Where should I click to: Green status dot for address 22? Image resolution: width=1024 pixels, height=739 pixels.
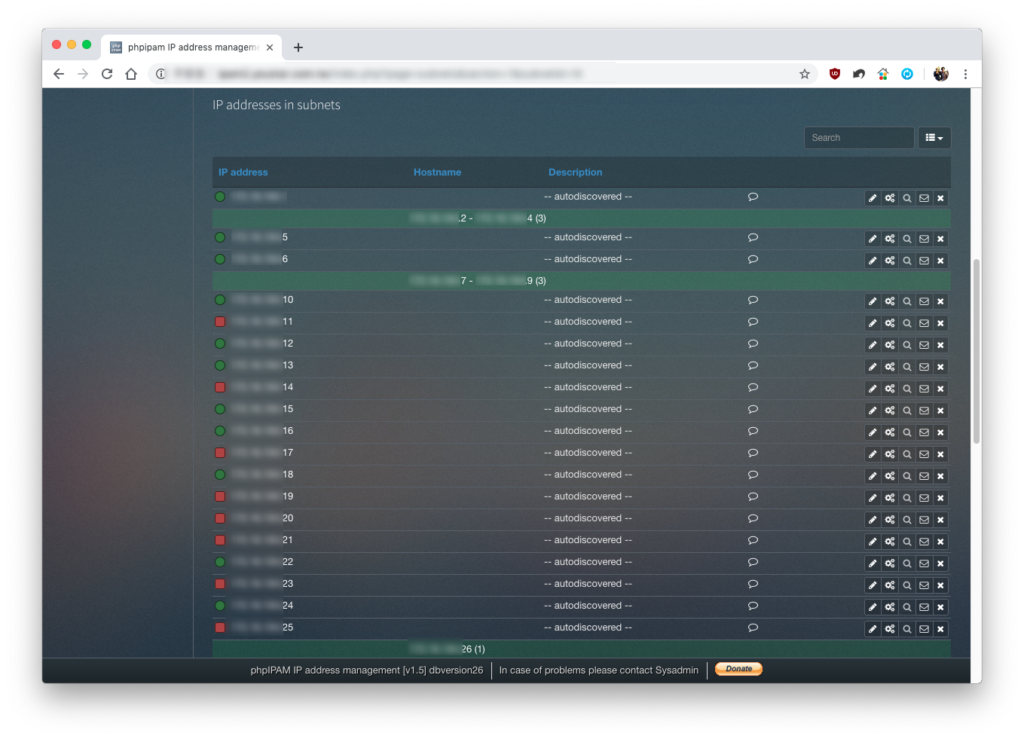tap(220, 562)
